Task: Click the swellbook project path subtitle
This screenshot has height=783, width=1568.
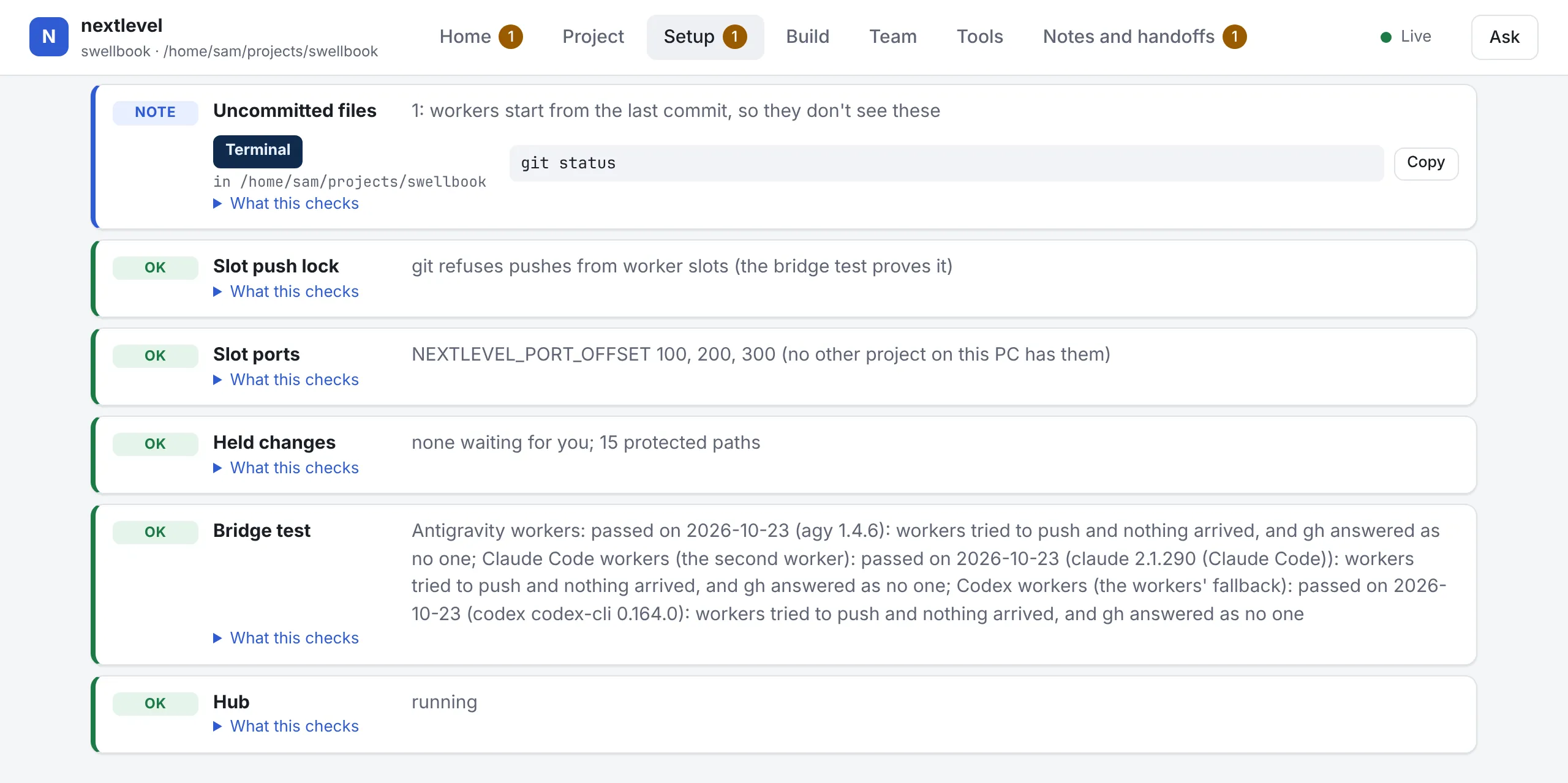Action: pyautogui.click(x=229, y=51)
